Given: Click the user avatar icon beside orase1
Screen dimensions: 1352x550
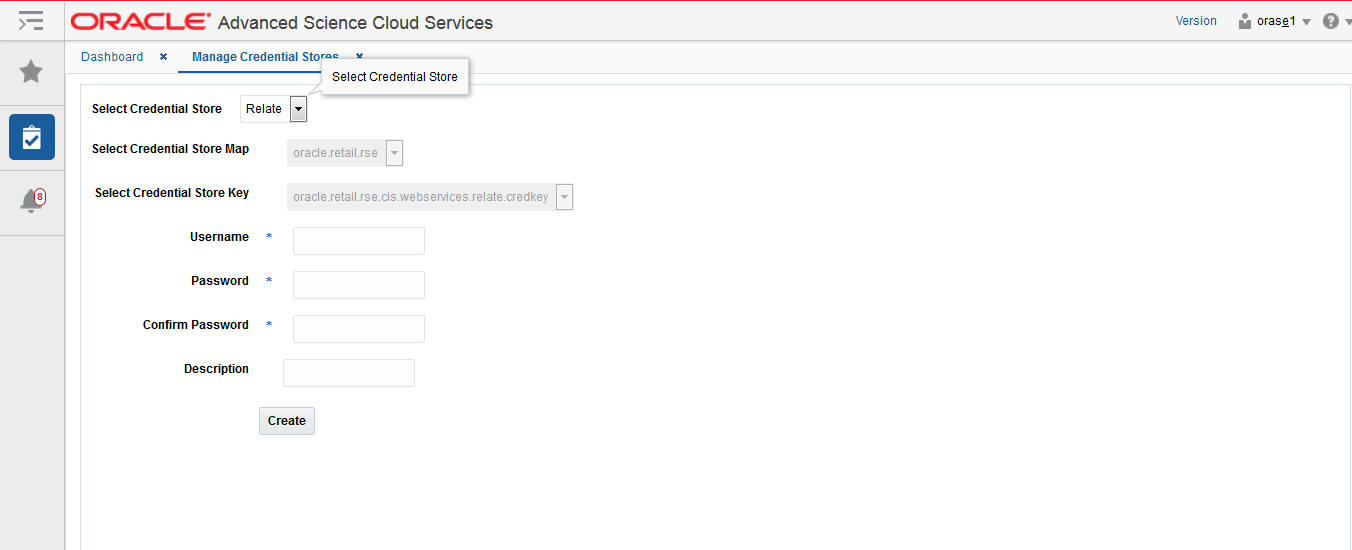Looking at the screenshot, I should 1245,21.
